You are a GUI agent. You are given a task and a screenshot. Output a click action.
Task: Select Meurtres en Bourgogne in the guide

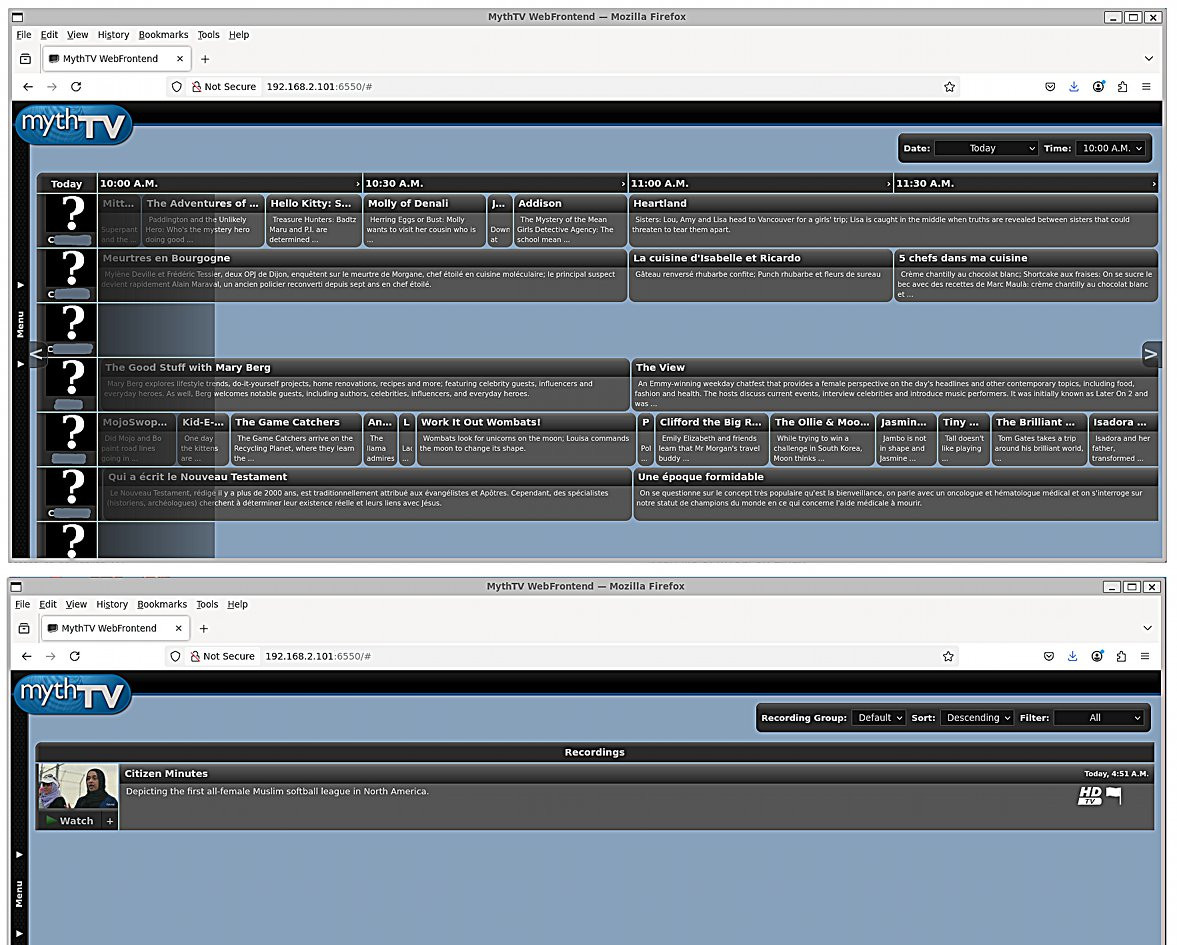[363, 275]
